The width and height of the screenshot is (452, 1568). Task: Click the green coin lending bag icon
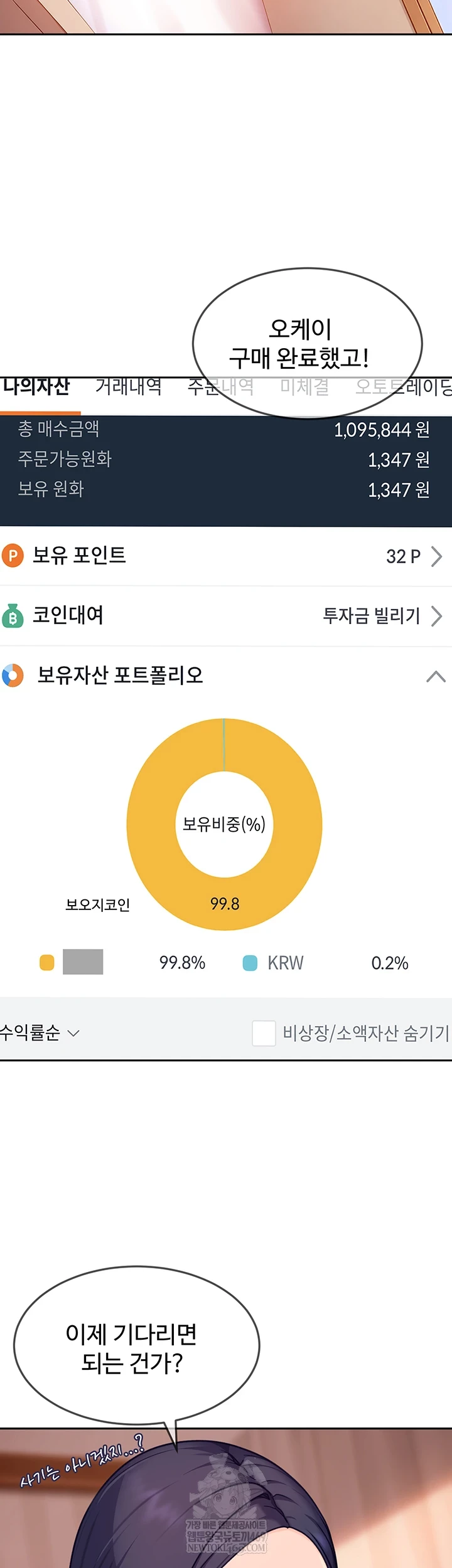click(13, 616)
